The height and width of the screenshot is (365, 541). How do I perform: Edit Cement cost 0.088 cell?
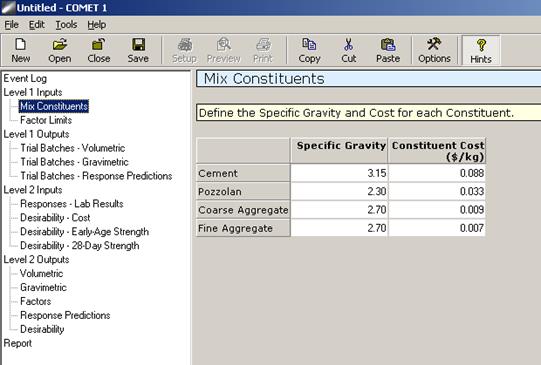(x=437, y=173)
